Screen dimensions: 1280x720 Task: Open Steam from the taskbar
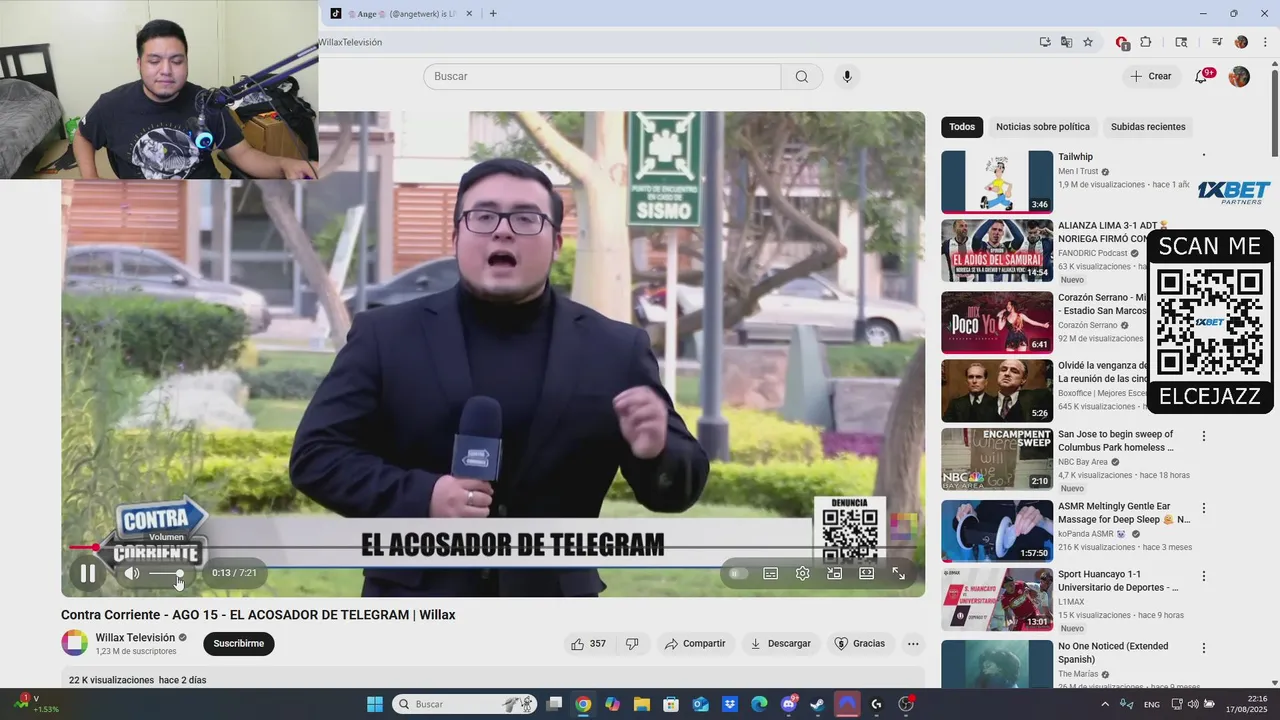pyautogui.click(x=817, y=704)
